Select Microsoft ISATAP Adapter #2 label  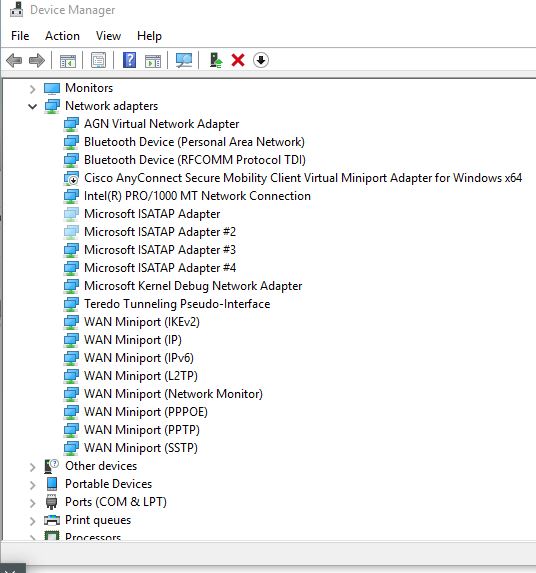pos(160,232)
